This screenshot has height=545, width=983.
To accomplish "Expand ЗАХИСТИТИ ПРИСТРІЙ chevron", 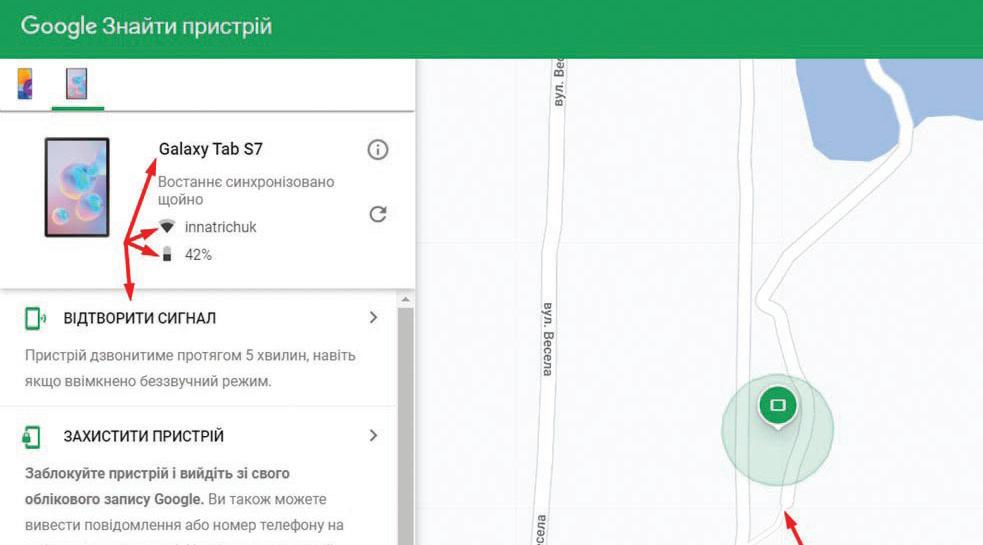I will coord(373,435).
